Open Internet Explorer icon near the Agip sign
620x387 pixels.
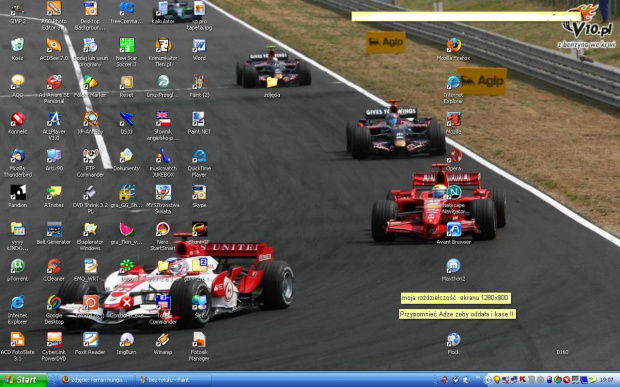(x=454, y=89)
